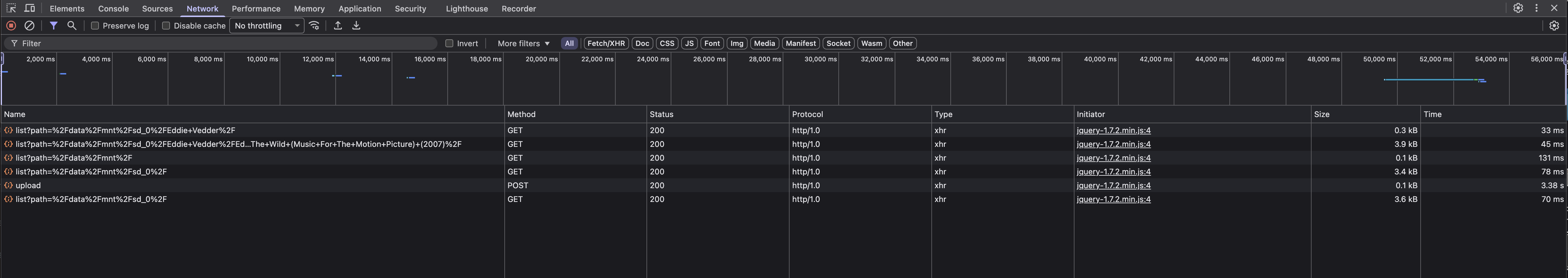Import HAR file upload arrow icon

click(338, 26)
